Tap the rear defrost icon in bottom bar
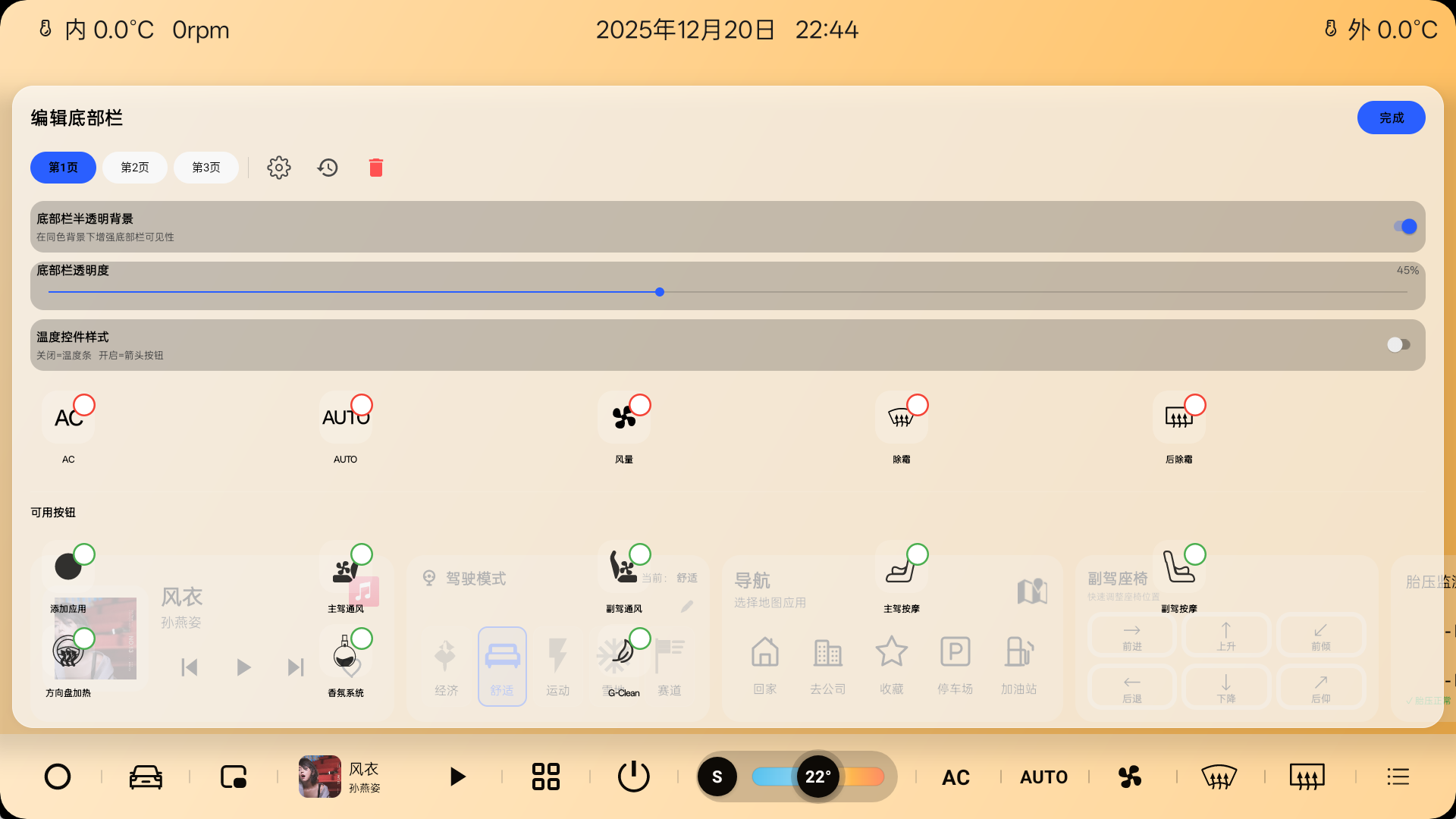The width and height of the screenshot is (1456, 819). [x=1307, y=777]
